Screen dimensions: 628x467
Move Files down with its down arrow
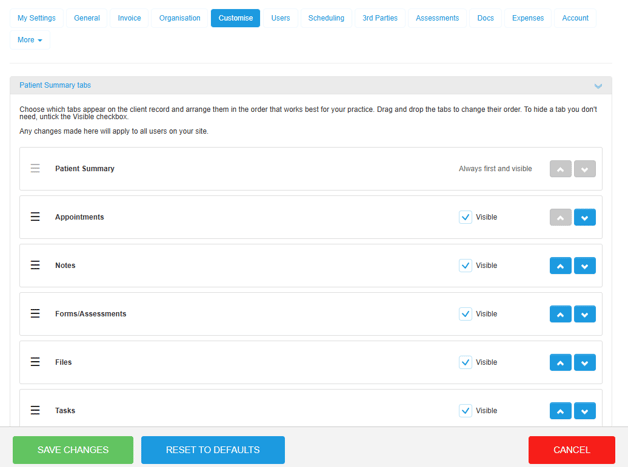tap(584, 362)
